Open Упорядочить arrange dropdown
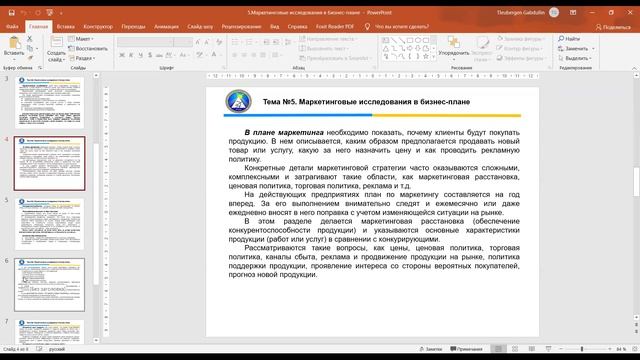Image resolution: width=640 pixels, height=360 pixels. [453, 48]
